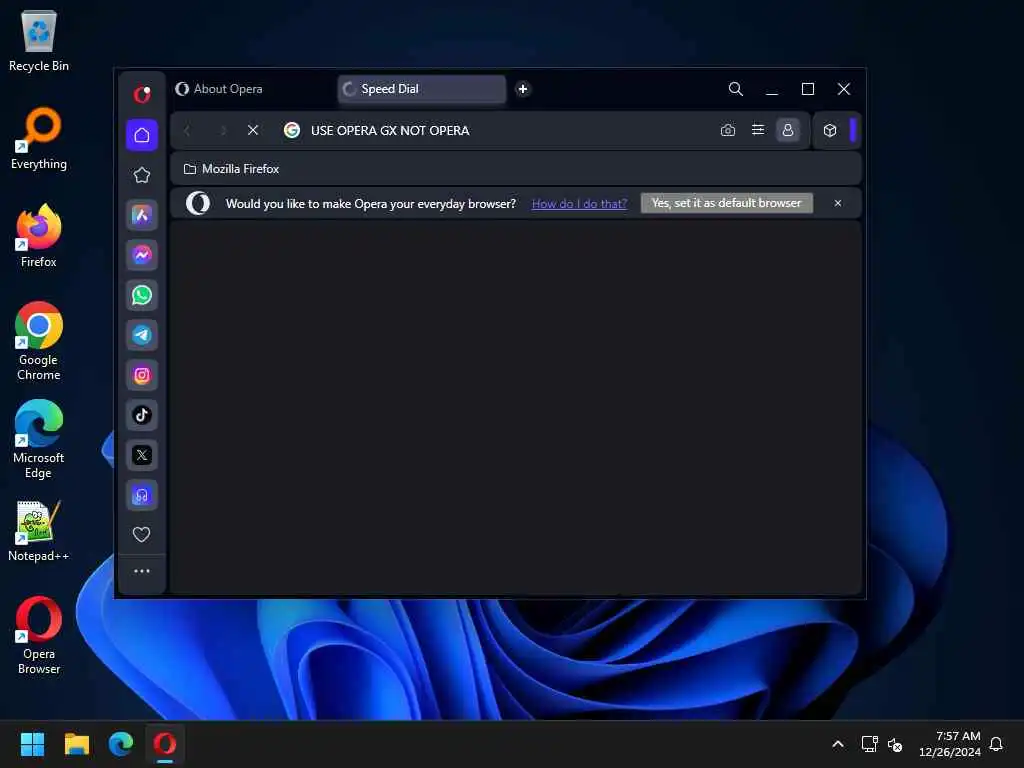Open Telegram in the sidebar

coord(142,335)
